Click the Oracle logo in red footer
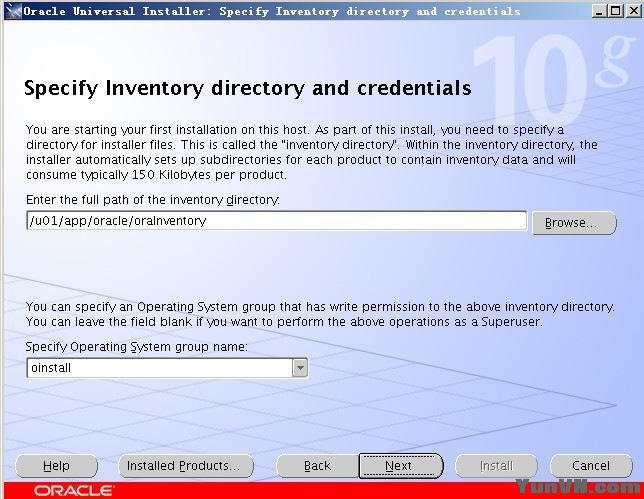Viewport: 644px width, 499px height. tap(74, 491)
